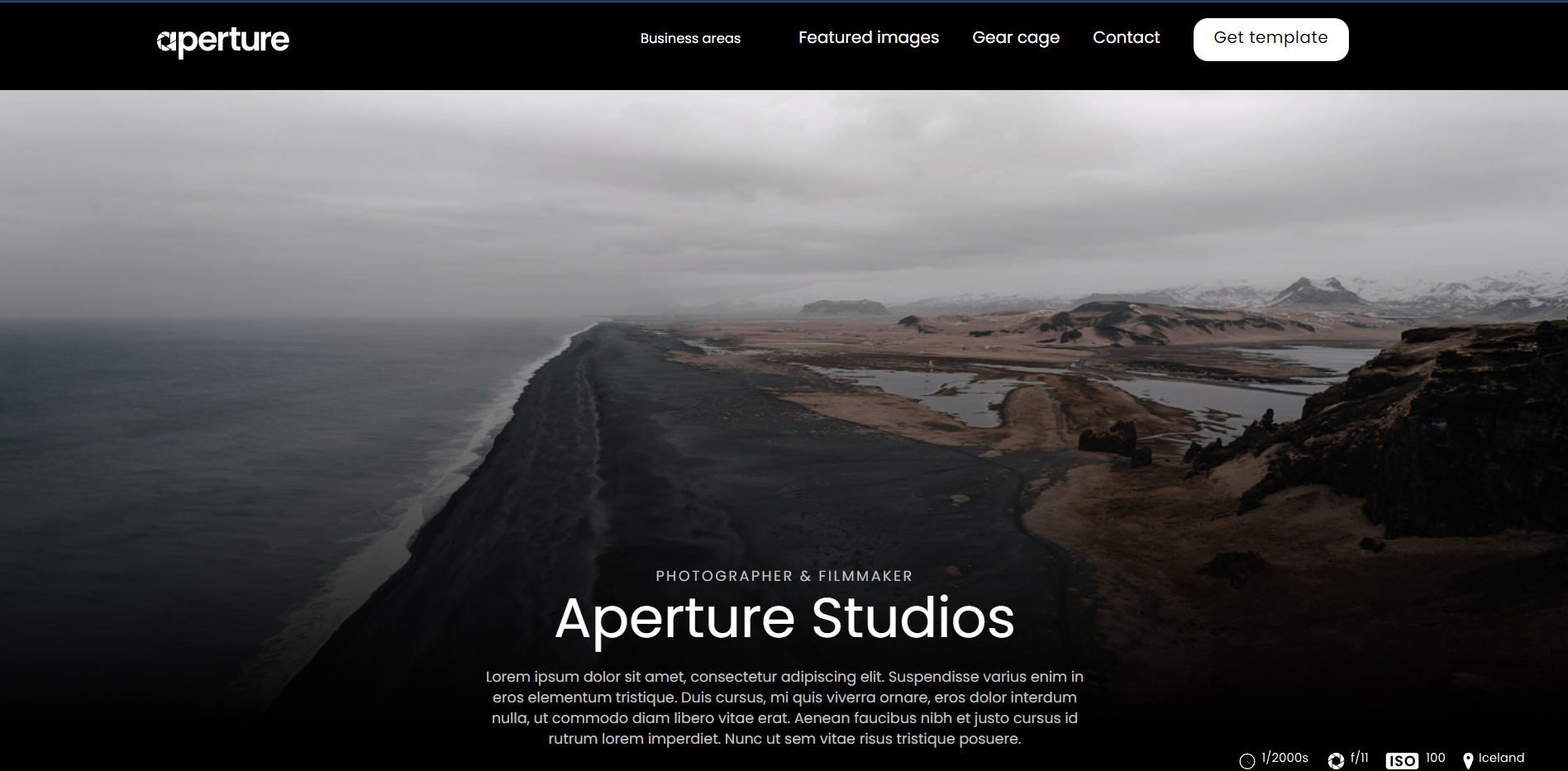This screenshot has width=1568, height=771.
Task: Click the Get template button
Action: 1271,39
